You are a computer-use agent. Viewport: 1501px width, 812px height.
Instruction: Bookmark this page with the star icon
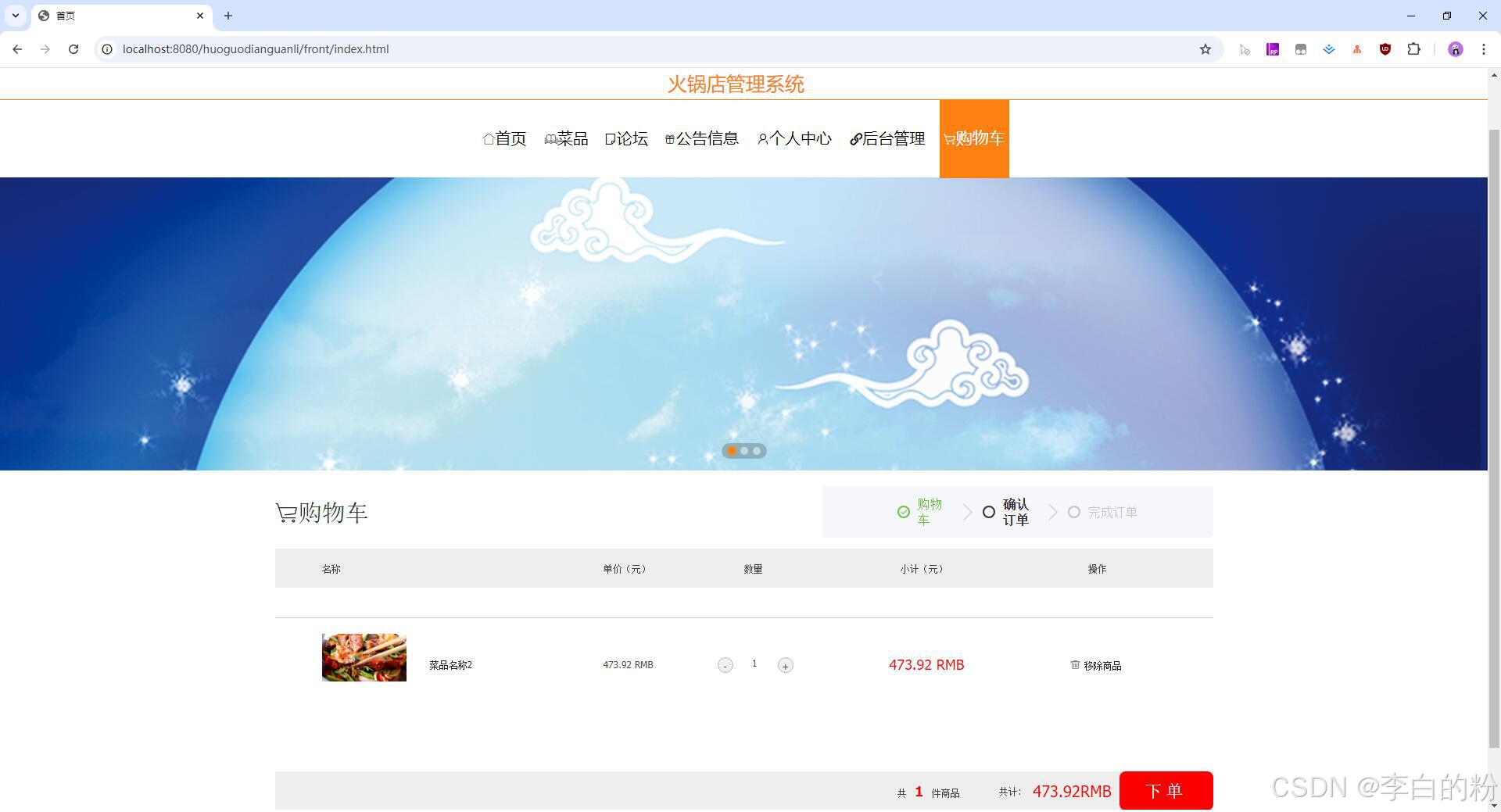coord(1205,49)
